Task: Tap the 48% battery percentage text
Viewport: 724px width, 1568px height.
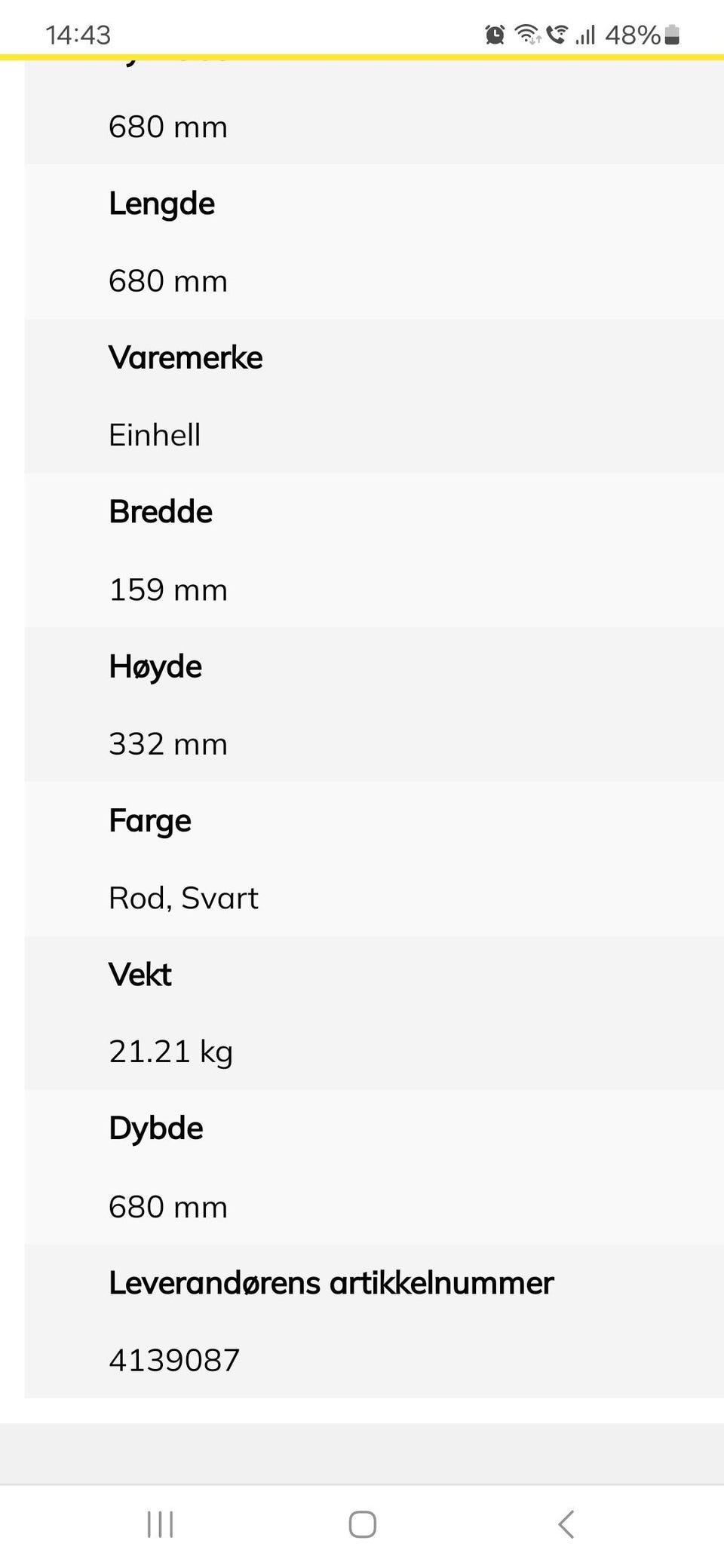Action: [633, 35]
